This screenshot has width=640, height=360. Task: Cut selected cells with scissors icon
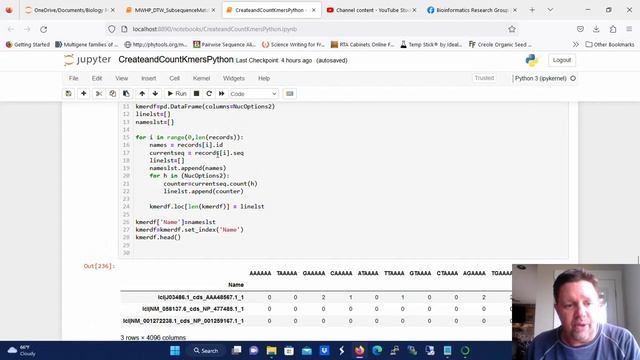click(99, 93)
